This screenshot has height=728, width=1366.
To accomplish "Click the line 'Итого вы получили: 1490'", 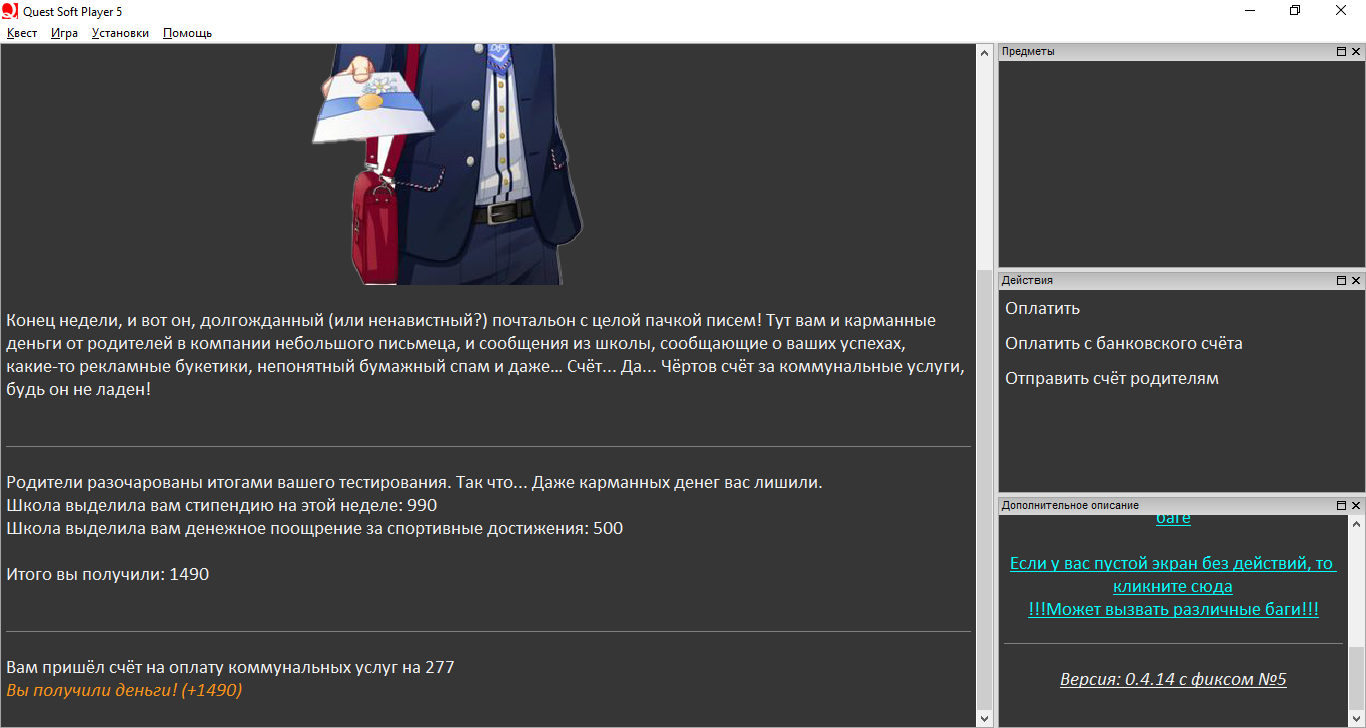I will click(x=108, y=575).
